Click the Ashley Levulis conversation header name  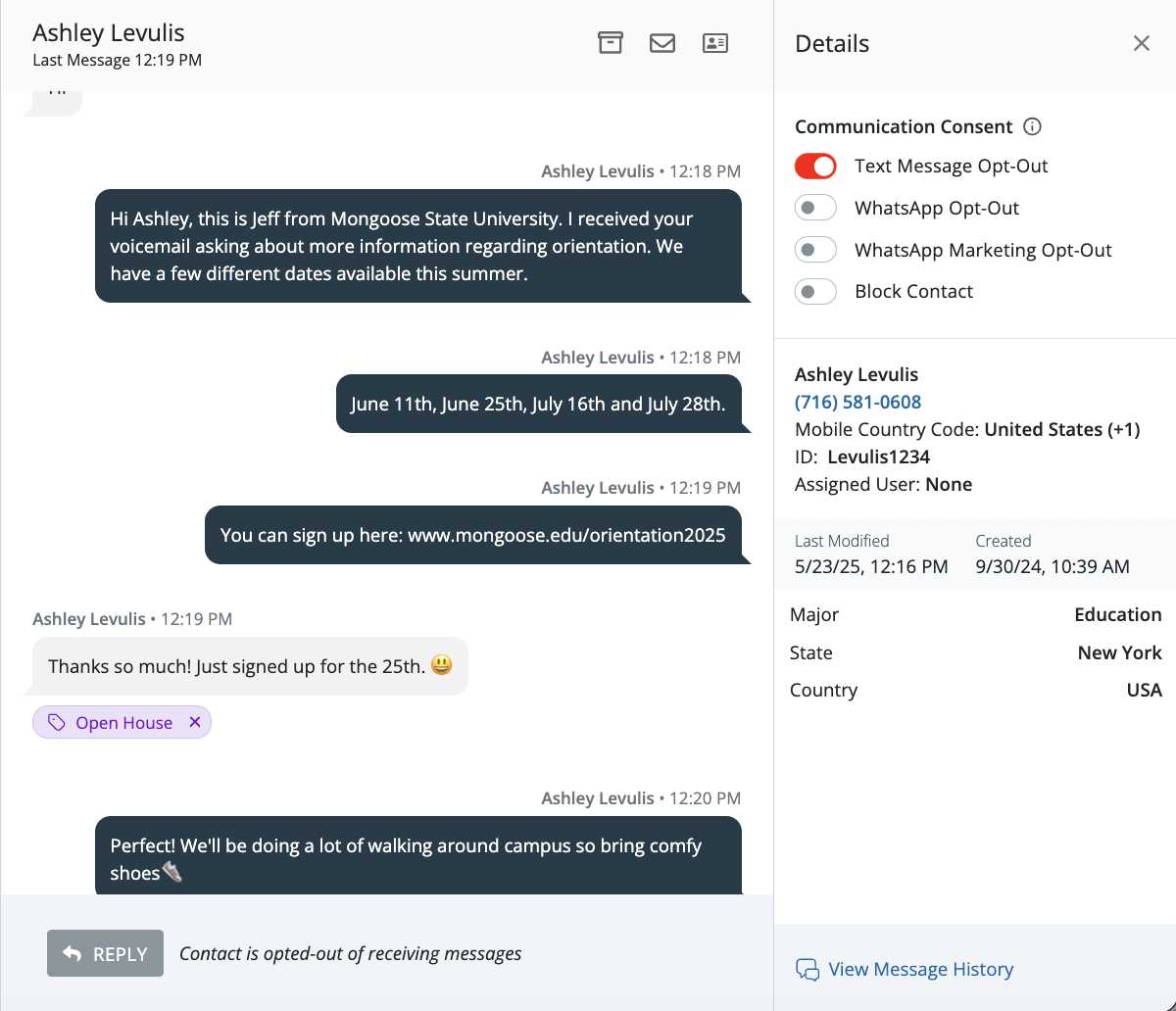109,32
